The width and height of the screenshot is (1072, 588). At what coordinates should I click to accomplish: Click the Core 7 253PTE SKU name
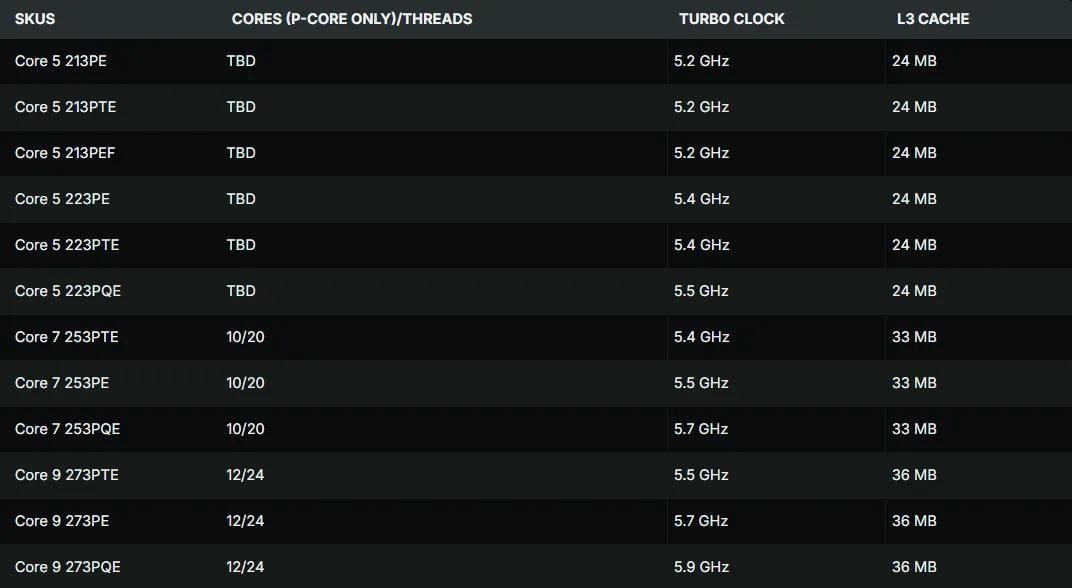[x=67, y=337]
